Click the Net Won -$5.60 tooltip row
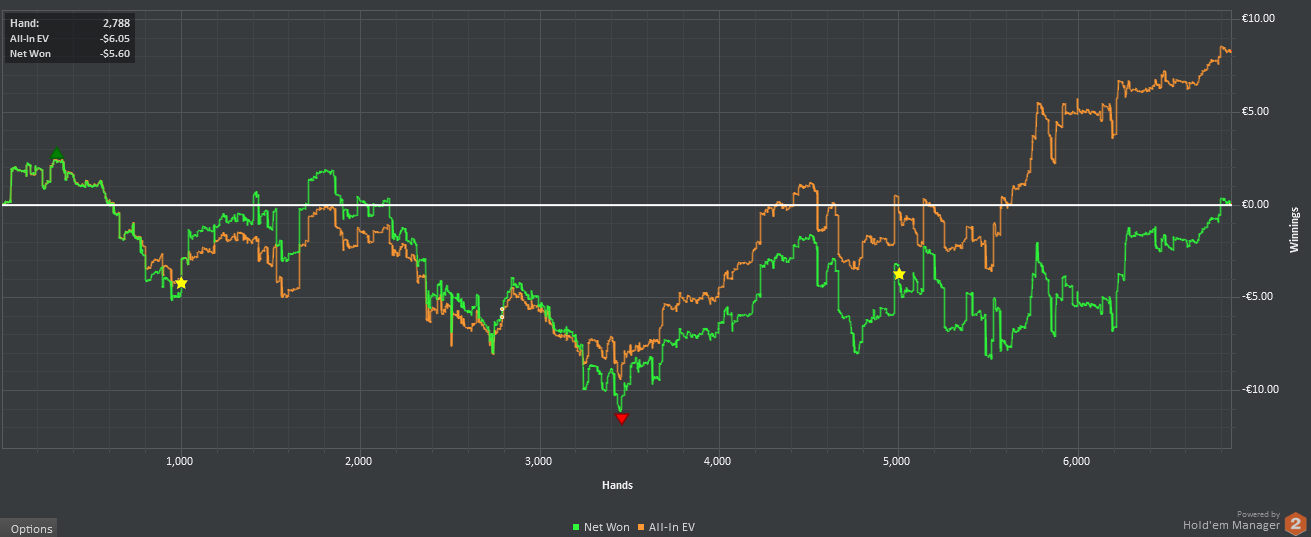 (x=69, y=54)
